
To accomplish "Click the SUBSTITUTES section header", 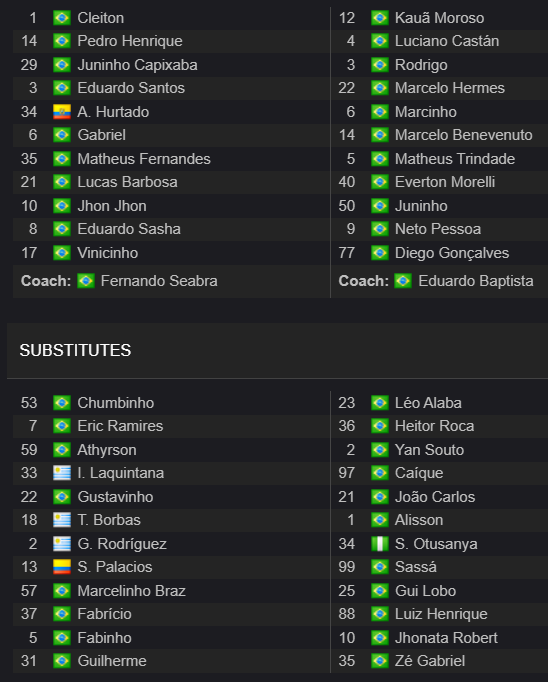I will tap(75, 350).
